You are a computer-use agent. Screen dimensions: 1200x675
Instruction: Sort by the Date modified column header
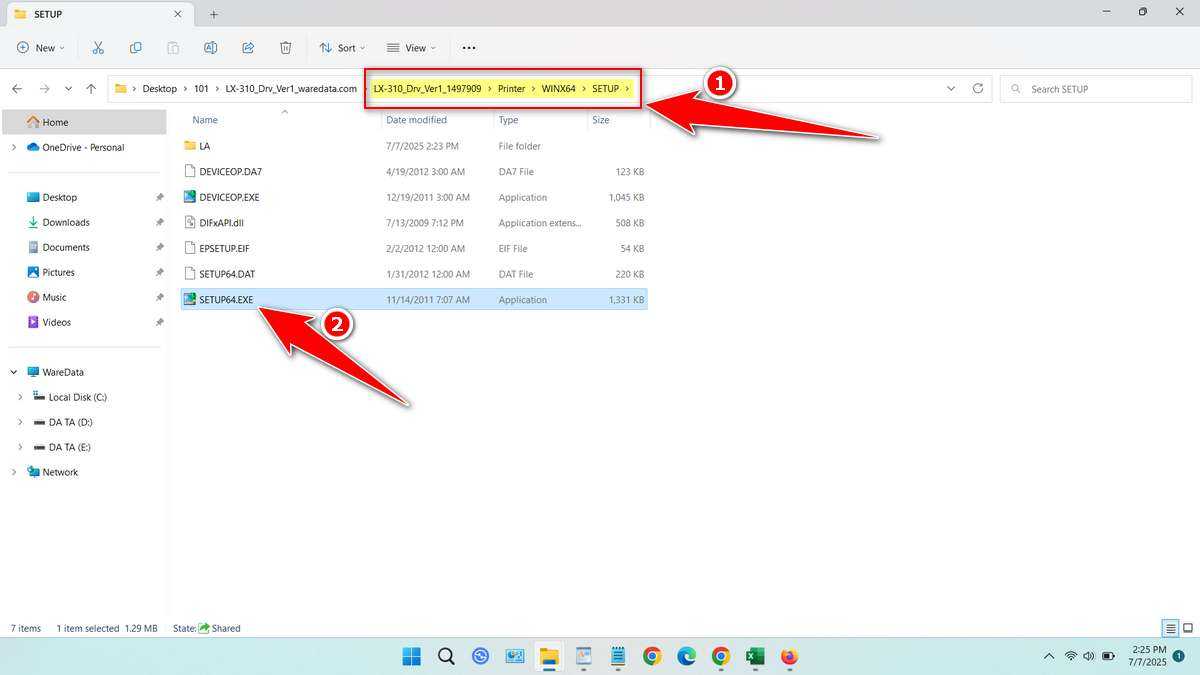416,120
